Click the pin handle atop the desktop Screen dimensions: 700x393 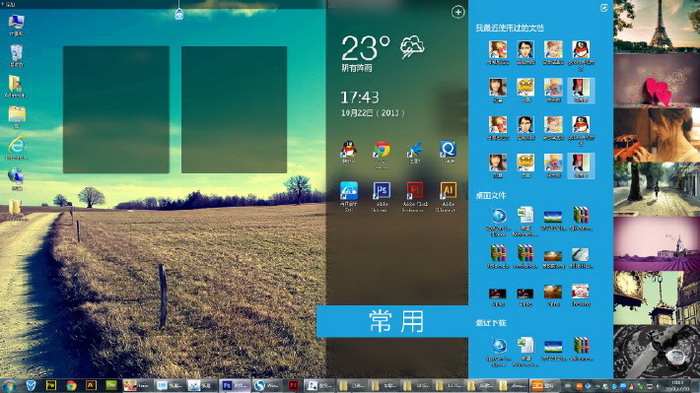coord(179,14)
